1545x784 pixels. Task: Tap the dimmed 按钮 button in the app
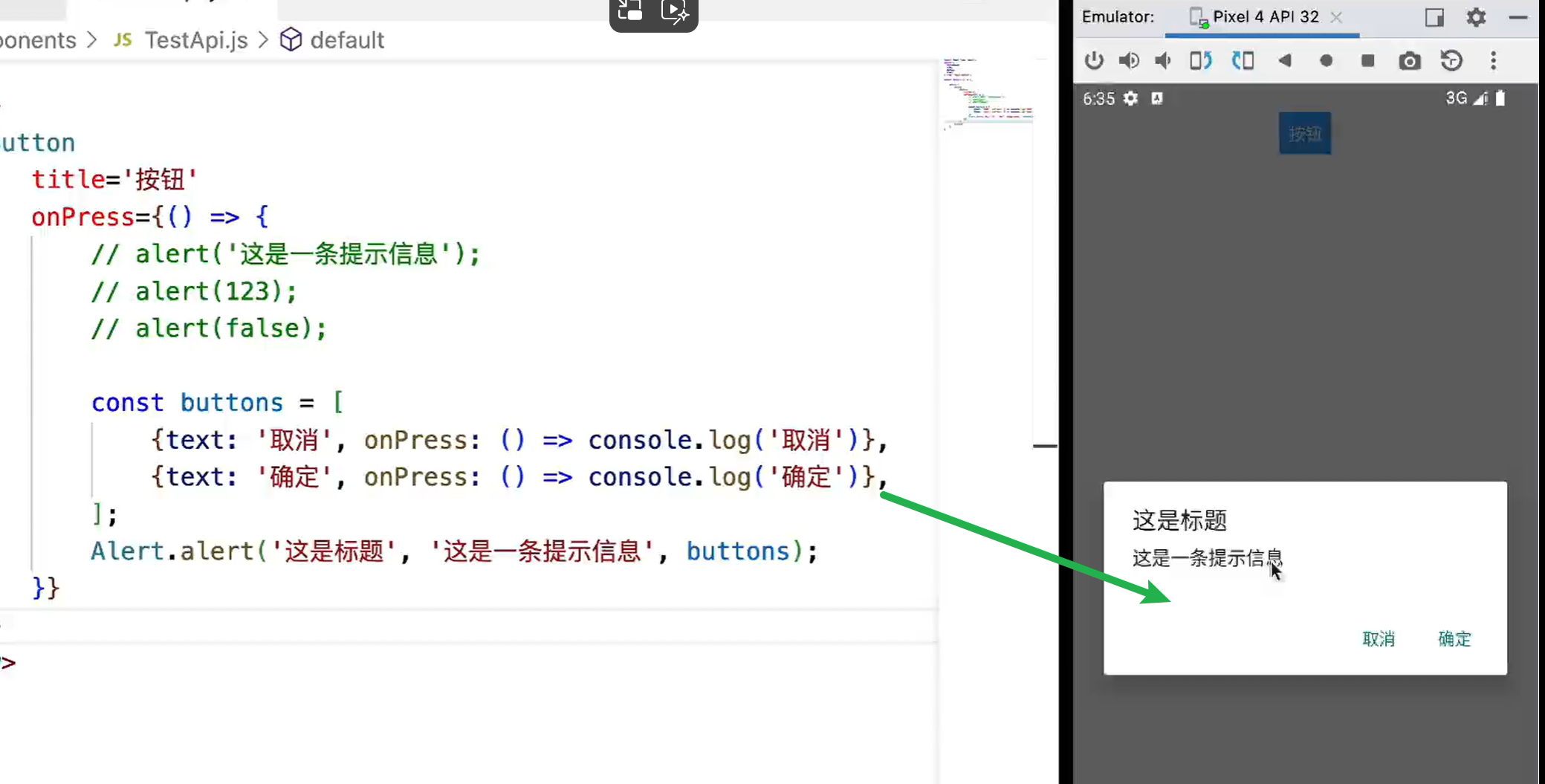coord(1305,134)
